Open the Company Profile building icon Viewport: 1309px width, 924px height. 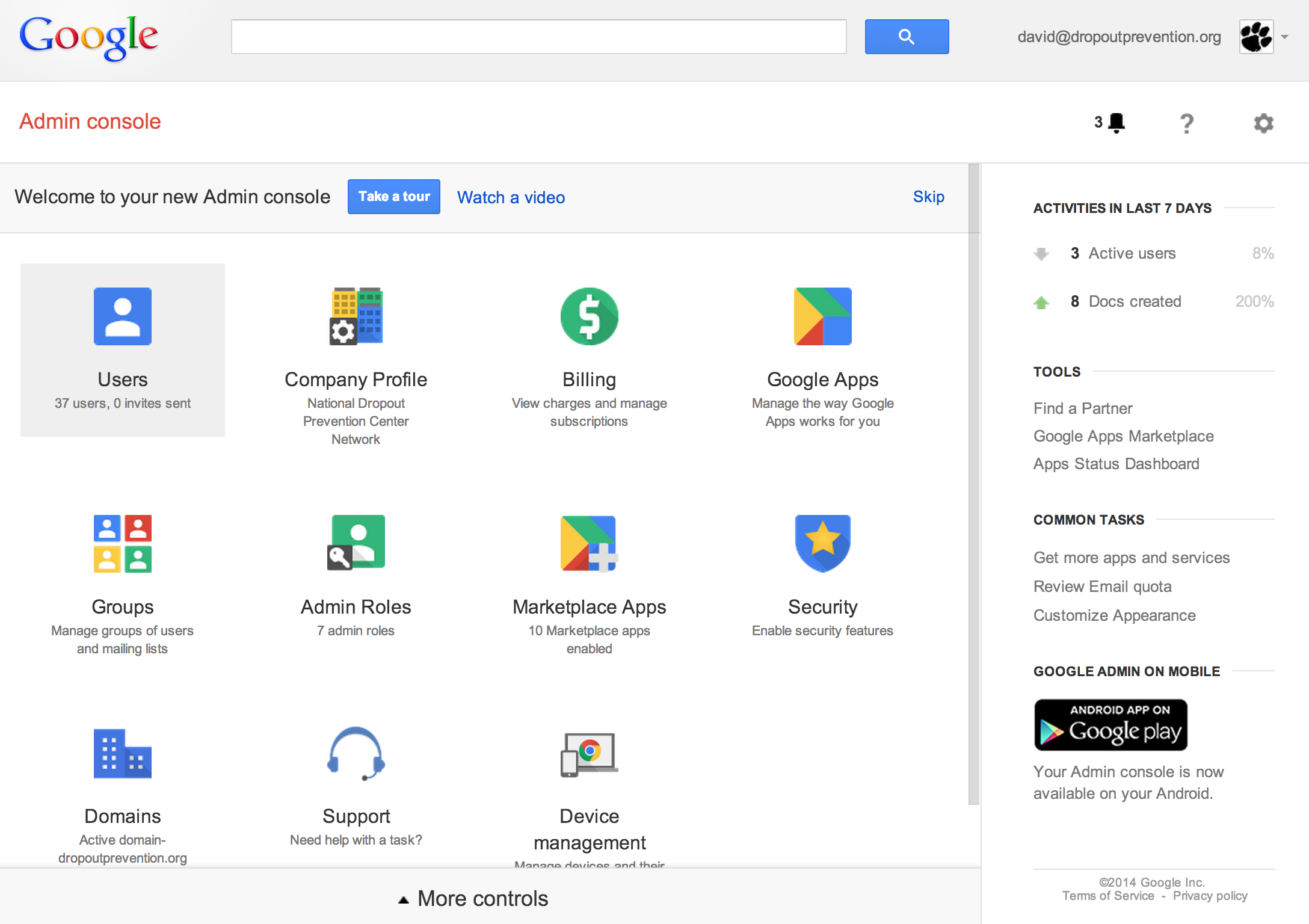click(x=356, y=316)
